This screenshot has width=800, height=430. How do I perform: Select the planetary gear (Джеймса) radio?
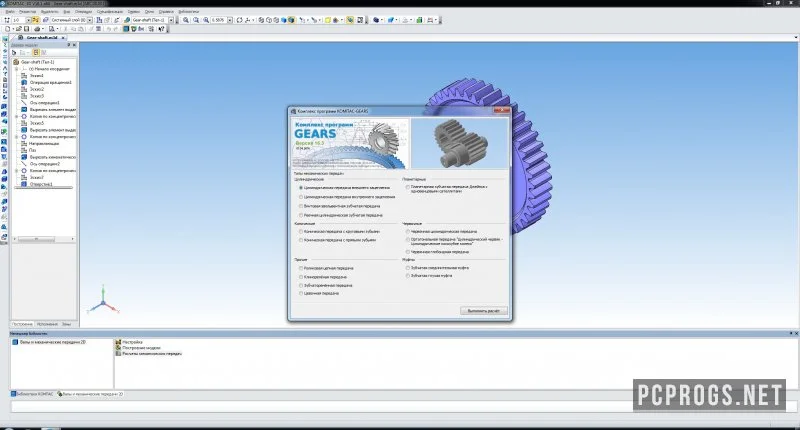tap(408, 187)
